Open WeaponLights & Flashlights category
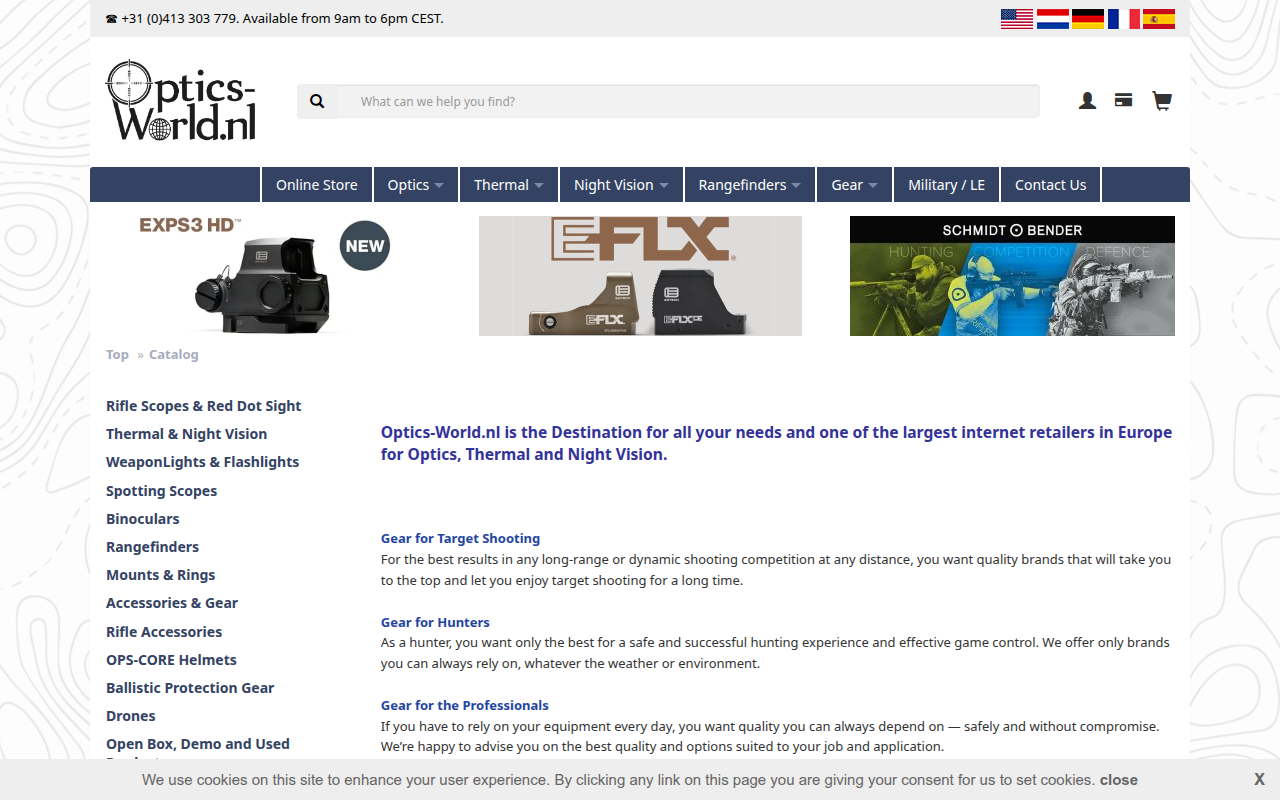The width and height of the screenshot is (1280, 800). point(203,462)
